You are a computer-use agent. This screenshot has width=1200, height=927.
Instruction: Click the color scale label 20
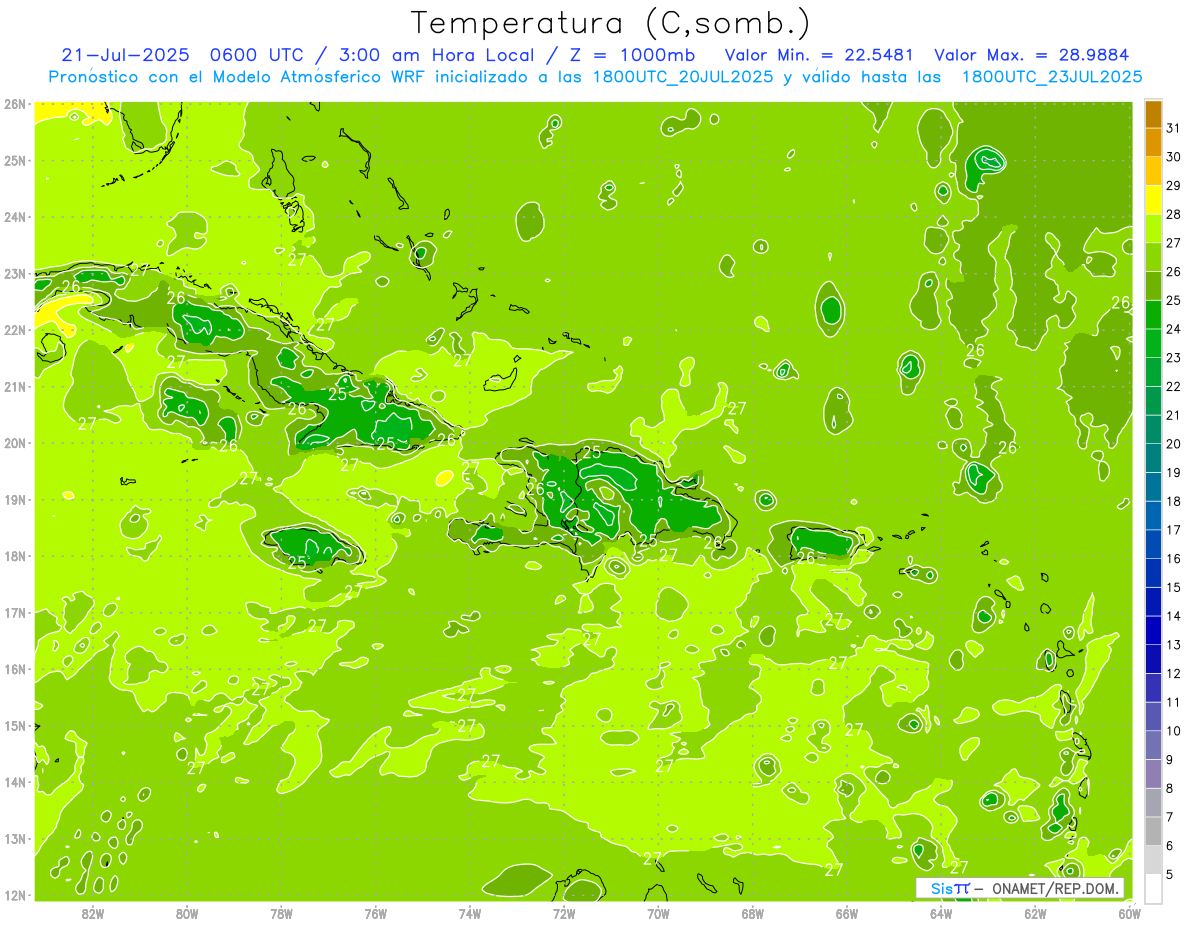click(1173, 444)
